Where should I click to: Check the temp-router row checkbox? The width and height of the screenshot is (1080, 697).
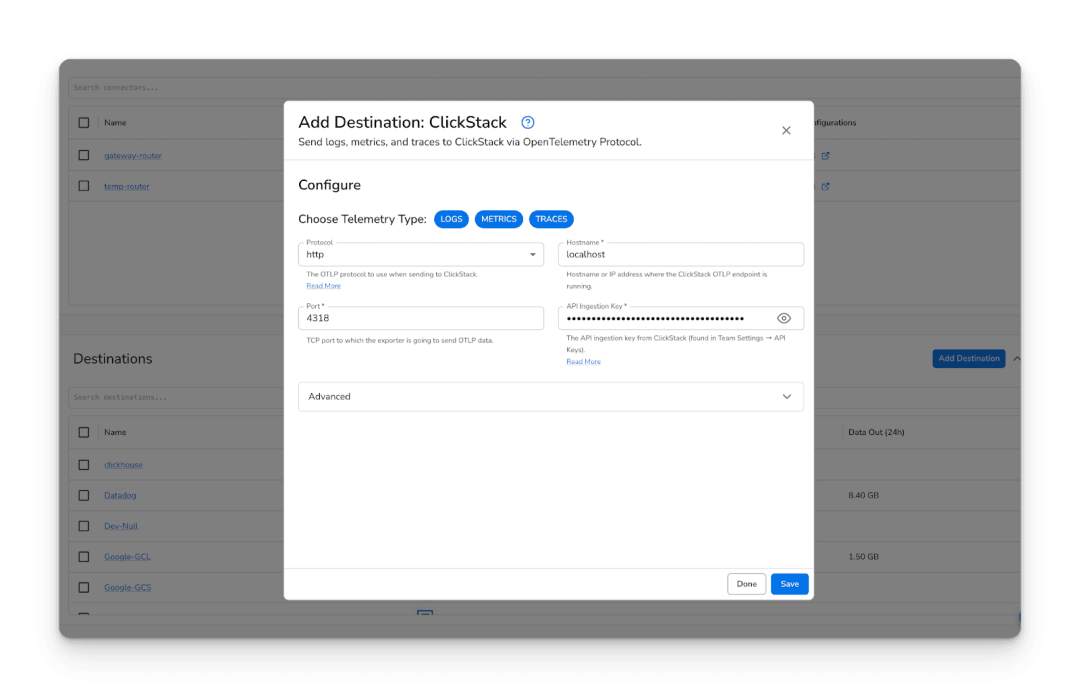(84, 186)
